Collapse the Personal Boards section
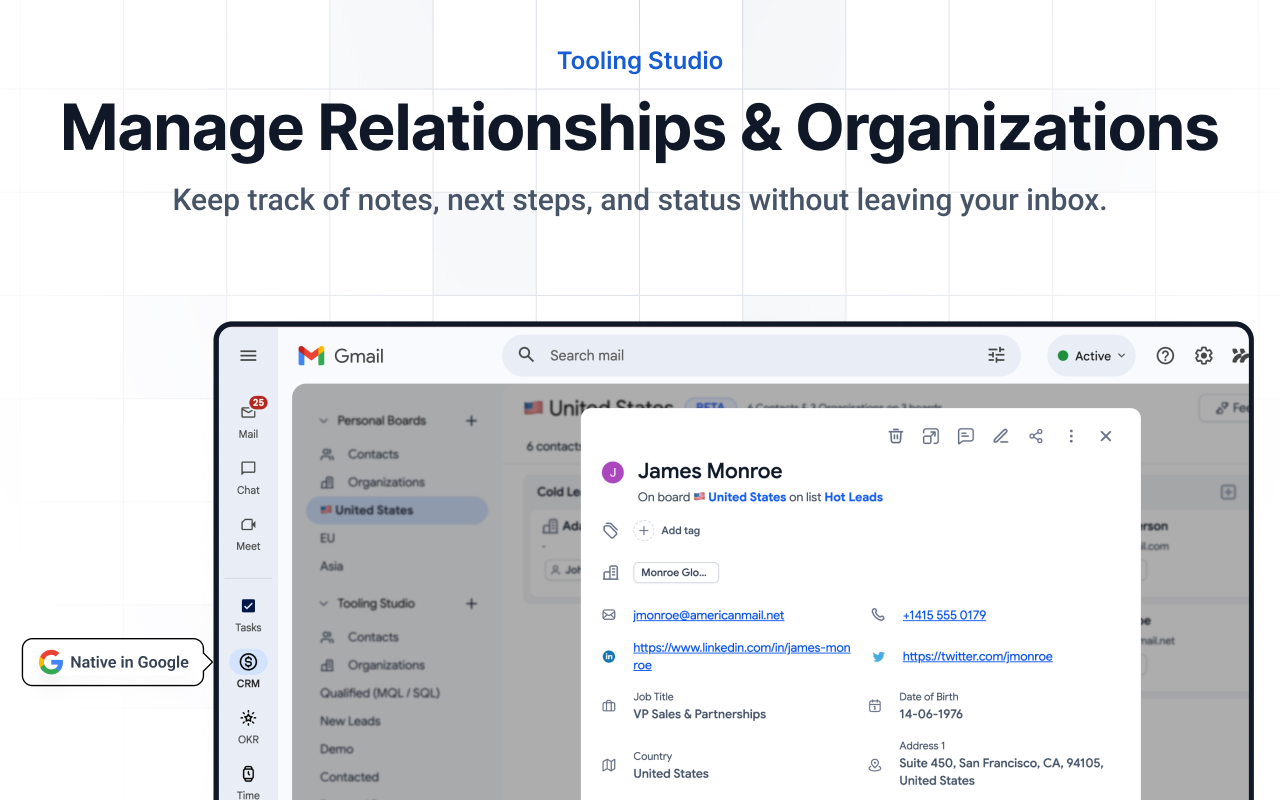The height and width of the screenshot is (800, 1280). [323, 421]
